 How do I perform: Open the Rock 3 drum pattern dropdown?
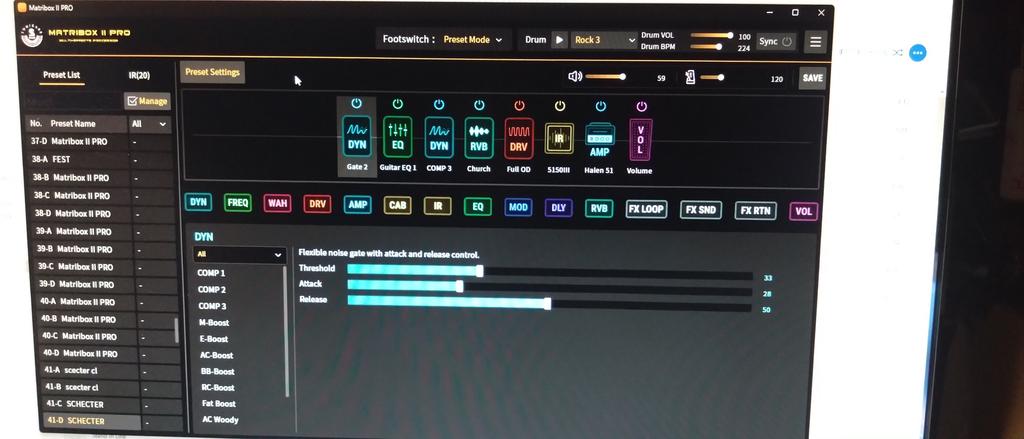[x=604, y=40]
